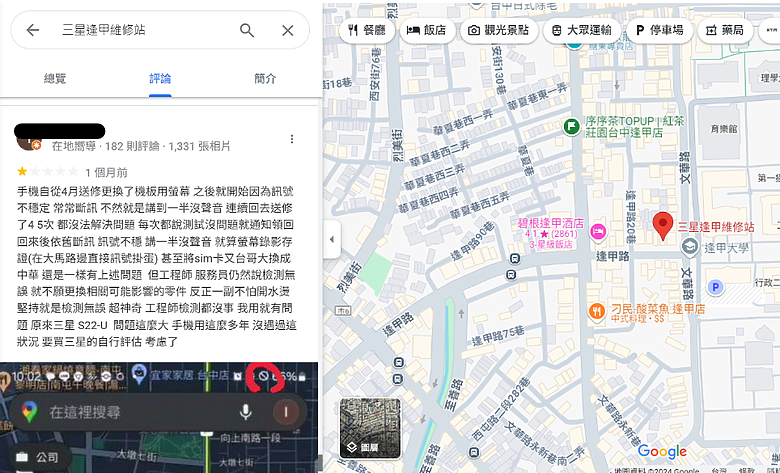
Task: Click the one-star rating on the review
Action: pos(47,172)
